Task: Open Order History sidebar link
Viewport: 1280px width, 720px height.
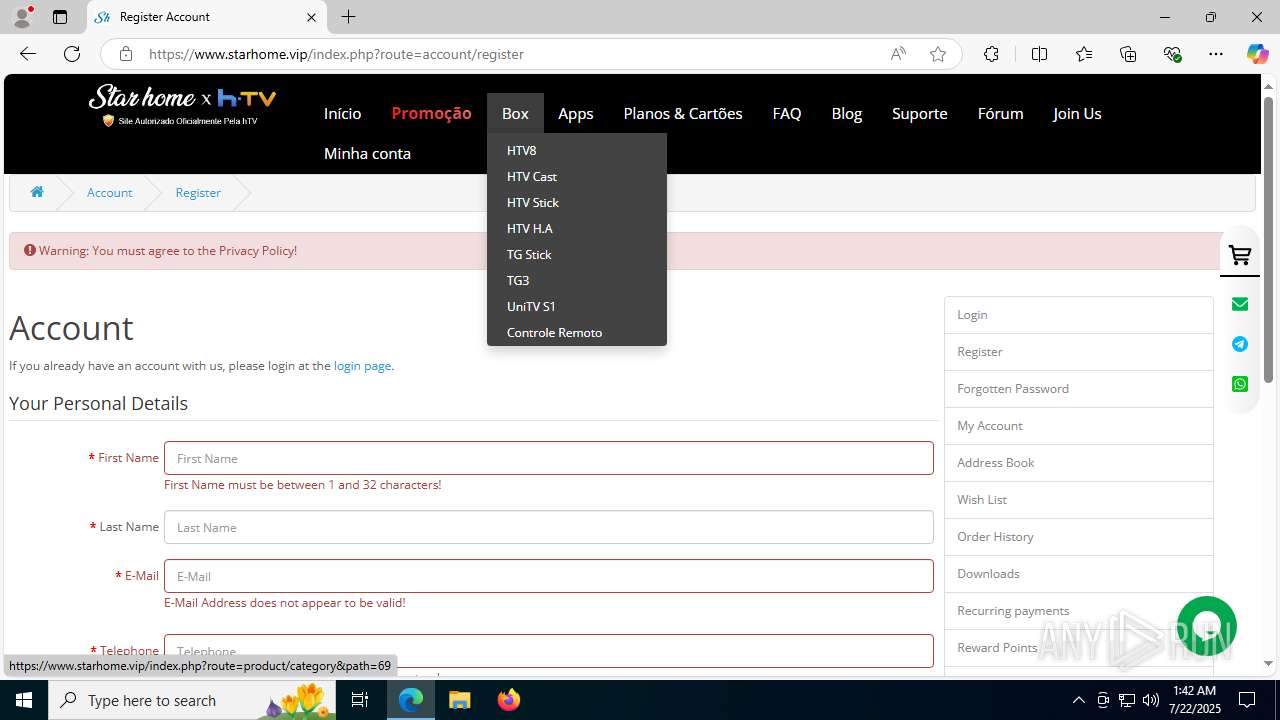Action: pos(1079,536)
